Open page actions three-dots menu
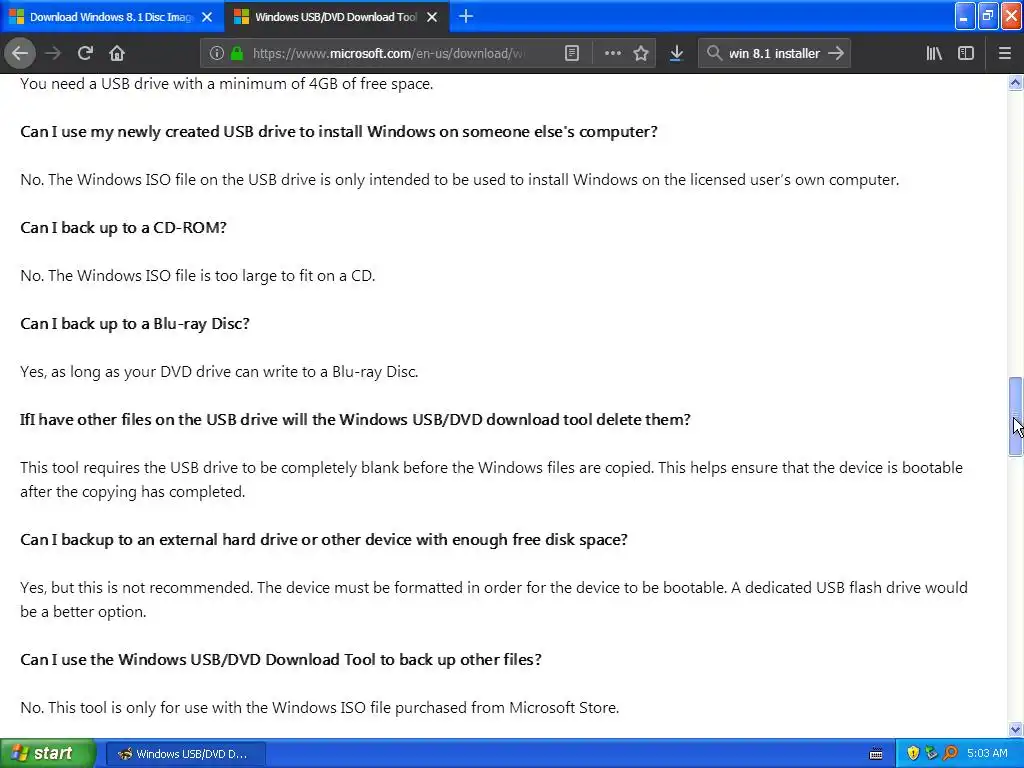The width and height of the screenshot is (1024, 768). pos(613,53)
